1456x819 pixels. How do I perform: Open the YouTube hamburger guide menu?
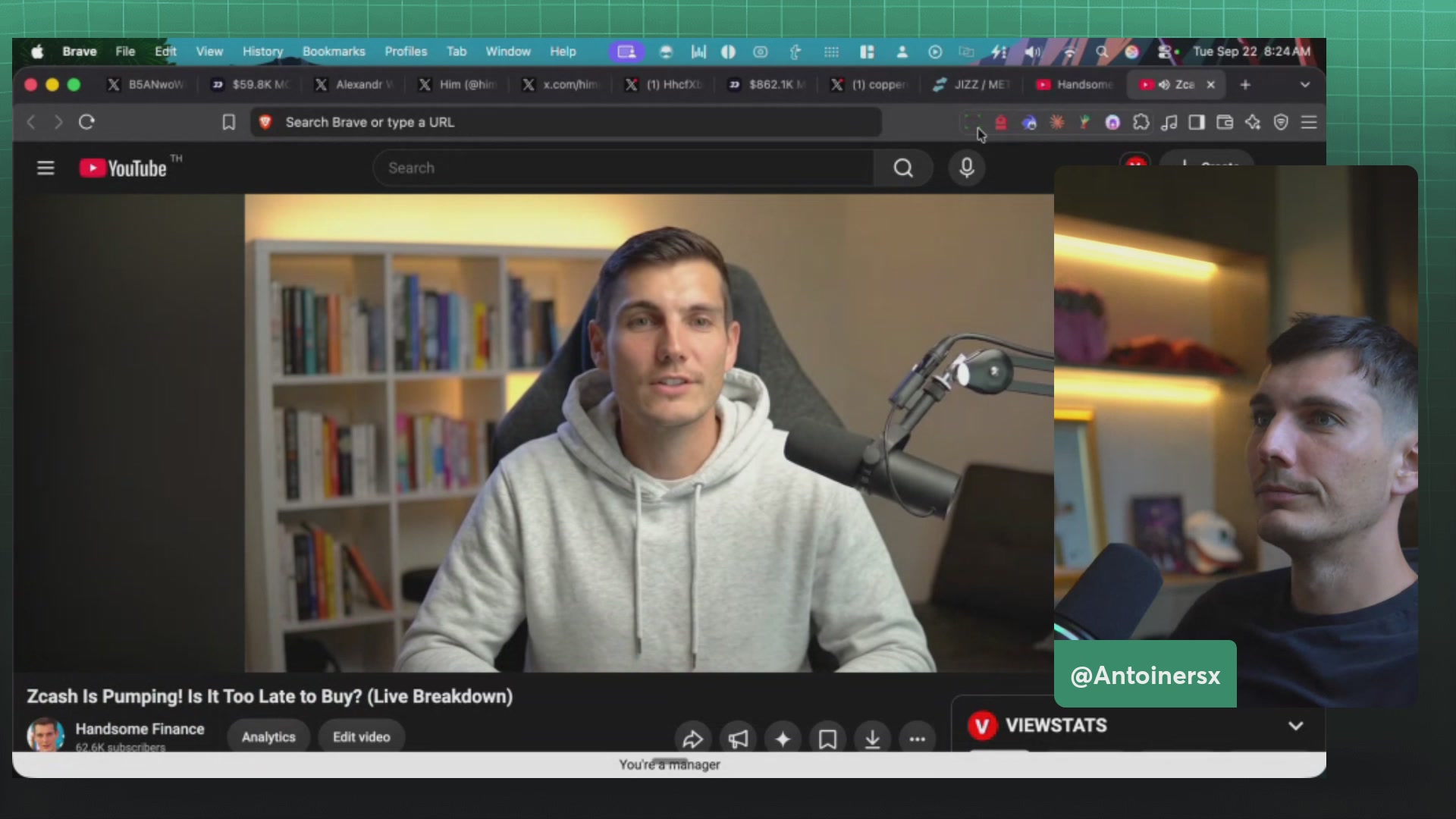point(45,168)
